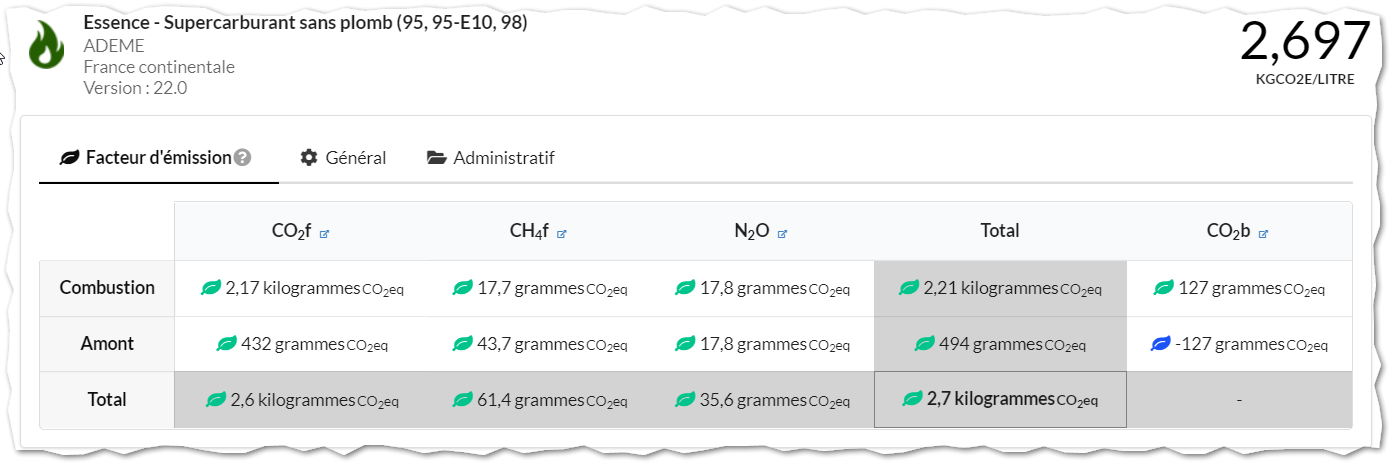
Task: Click the Total column header
Action: click(x=1000, y=231)
